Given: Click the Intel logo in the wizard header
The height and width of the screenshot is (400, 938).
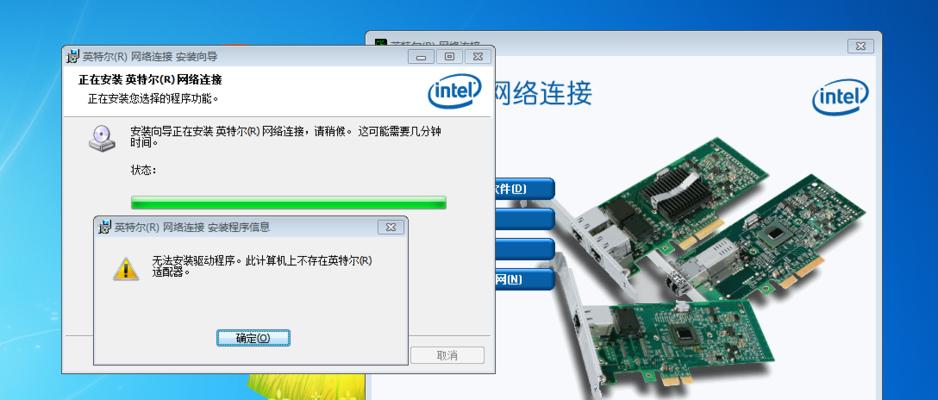Looking at the screenshot, I should pyautogui.click(x=455, y=91).
